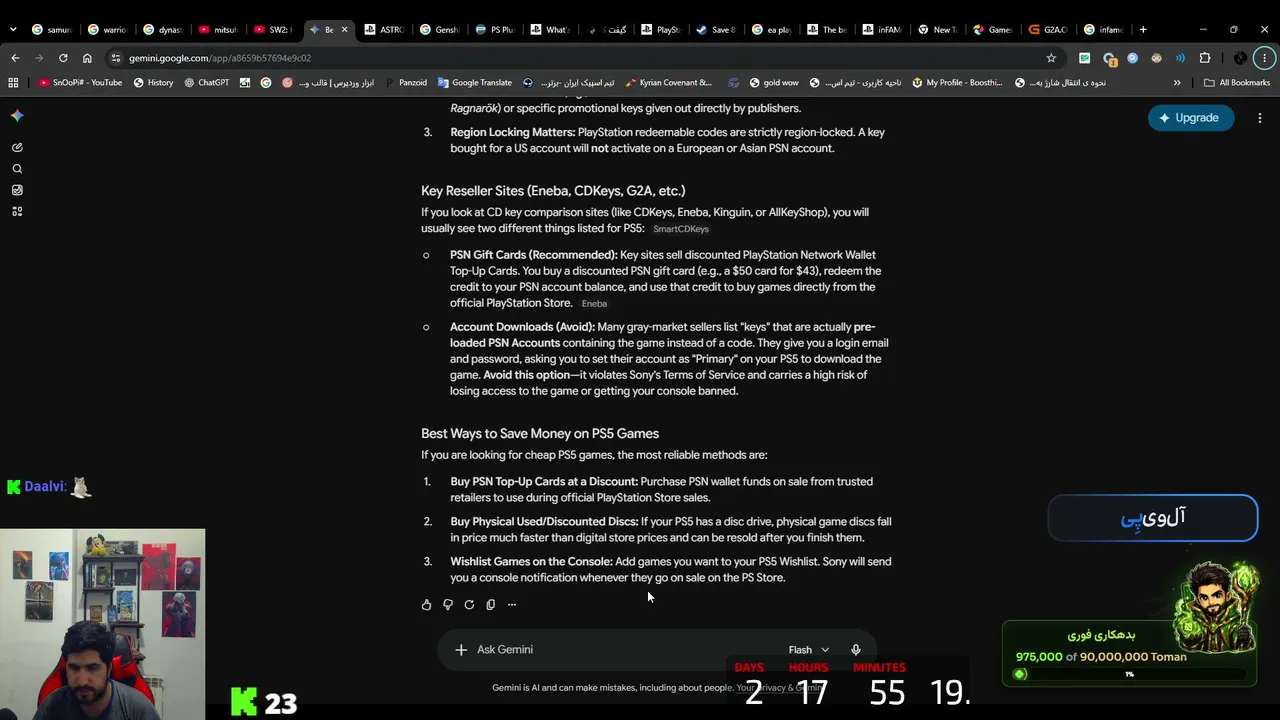Image resolution: width=1280 pixels, height=720 pixels.
Task: Click the webcam overlay video thumbnail
Action: (x=102, y=624)
